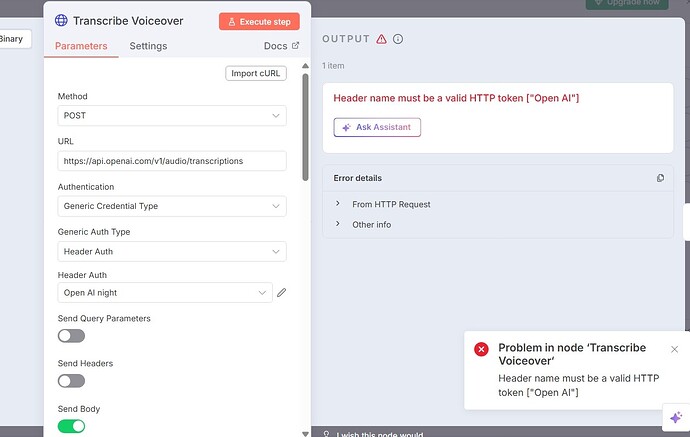Click the Execute step button

coord(259,22)
